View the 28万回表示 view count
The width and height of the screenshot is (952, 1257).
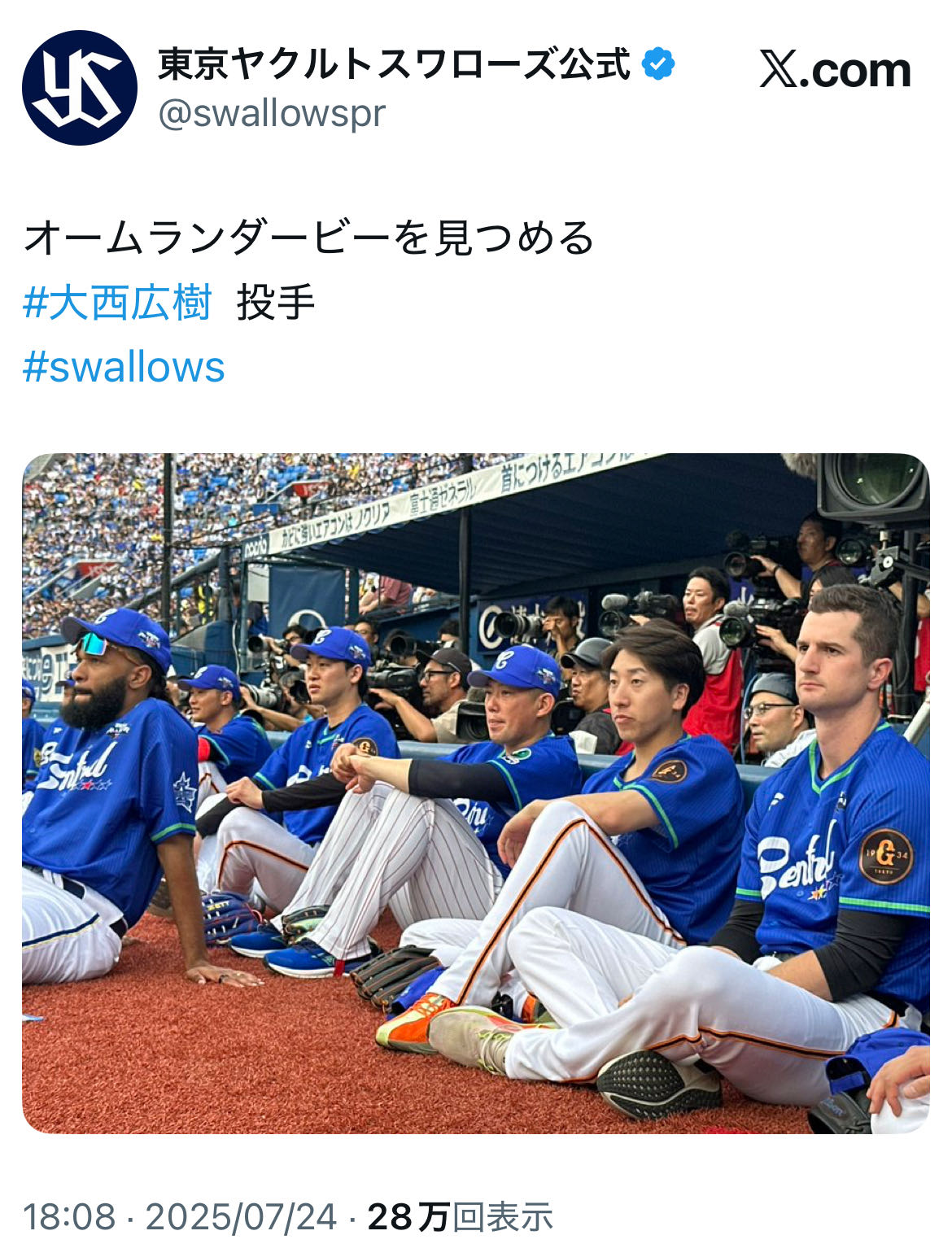pyautogui.click(x=461, y=1217)
